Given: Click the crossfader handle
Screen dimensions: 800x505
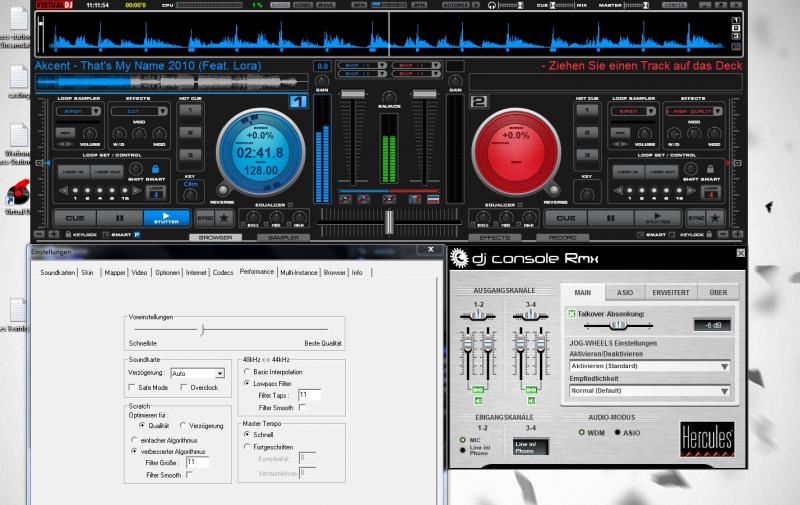Looking at the screenshot, I should click(x=389, y=222).
